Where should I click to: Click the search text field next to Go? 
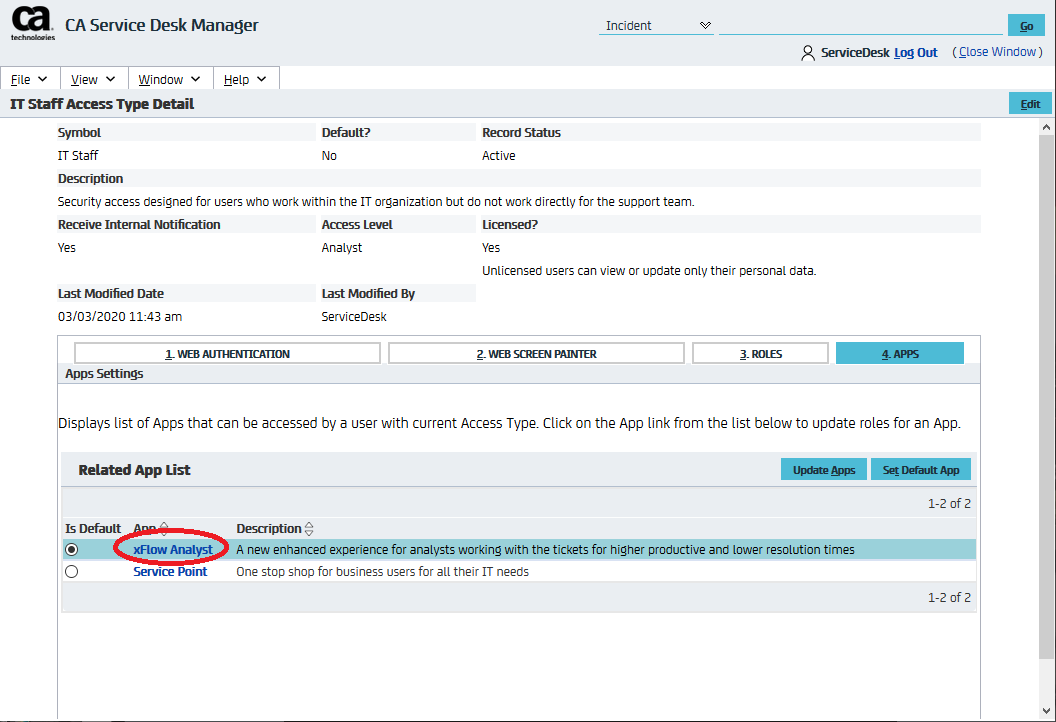point(860,26)
